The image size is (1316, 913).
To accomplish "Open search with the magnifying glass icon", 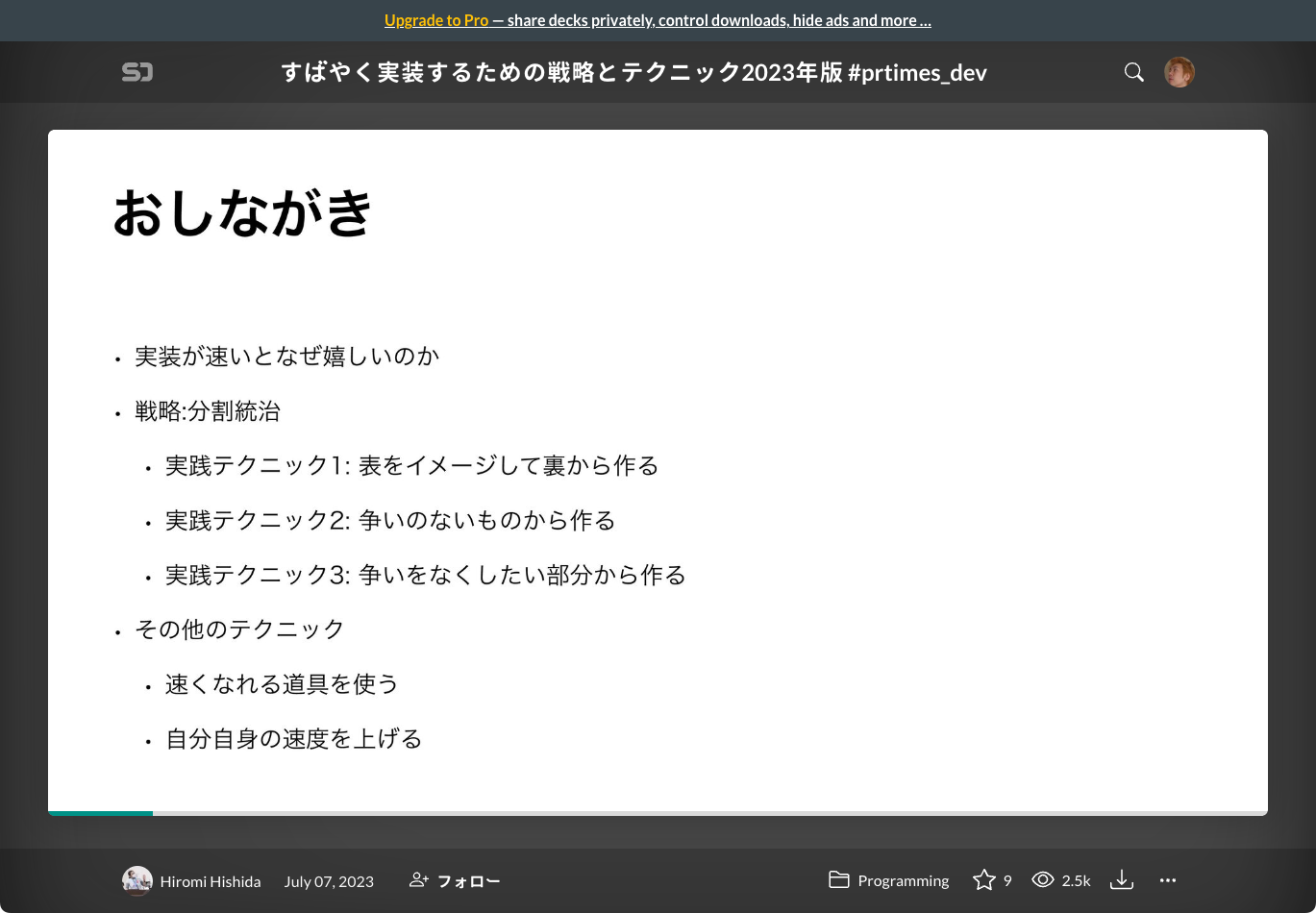I will 1133,72.
